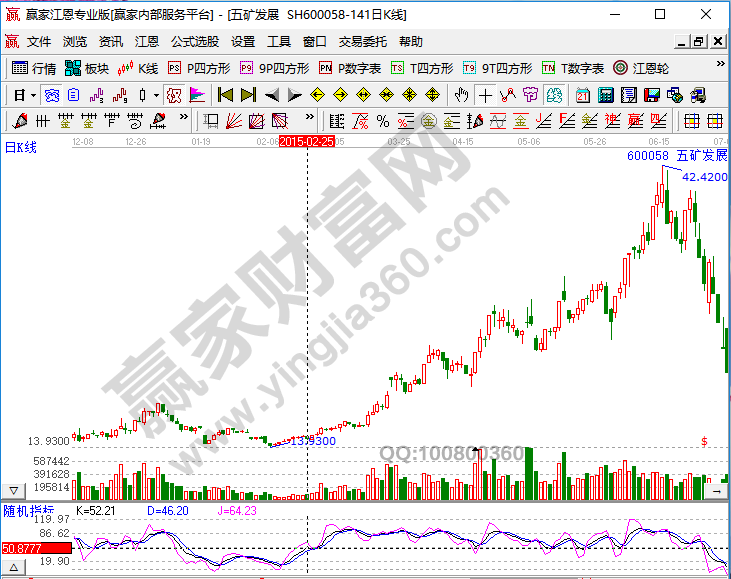Toggle the dark red 权 icon
Image resolution: width=731 pixels, height=579 pixels.
tap(174, 96)
